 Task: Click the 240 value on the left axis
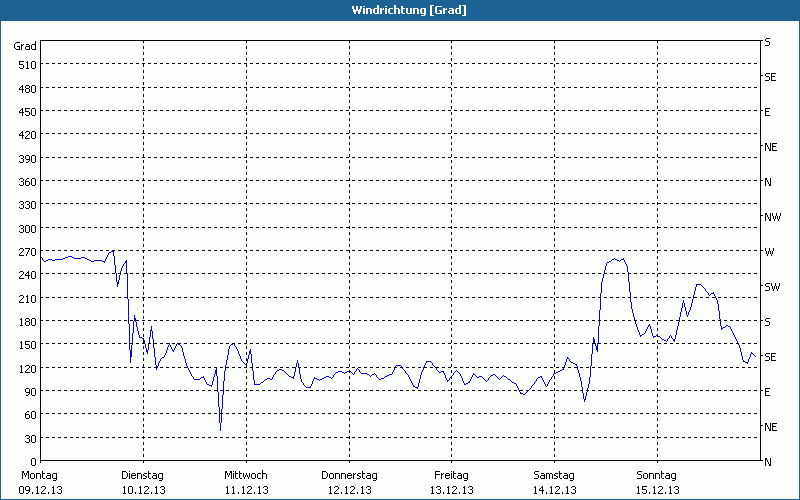tap(28, 275)
